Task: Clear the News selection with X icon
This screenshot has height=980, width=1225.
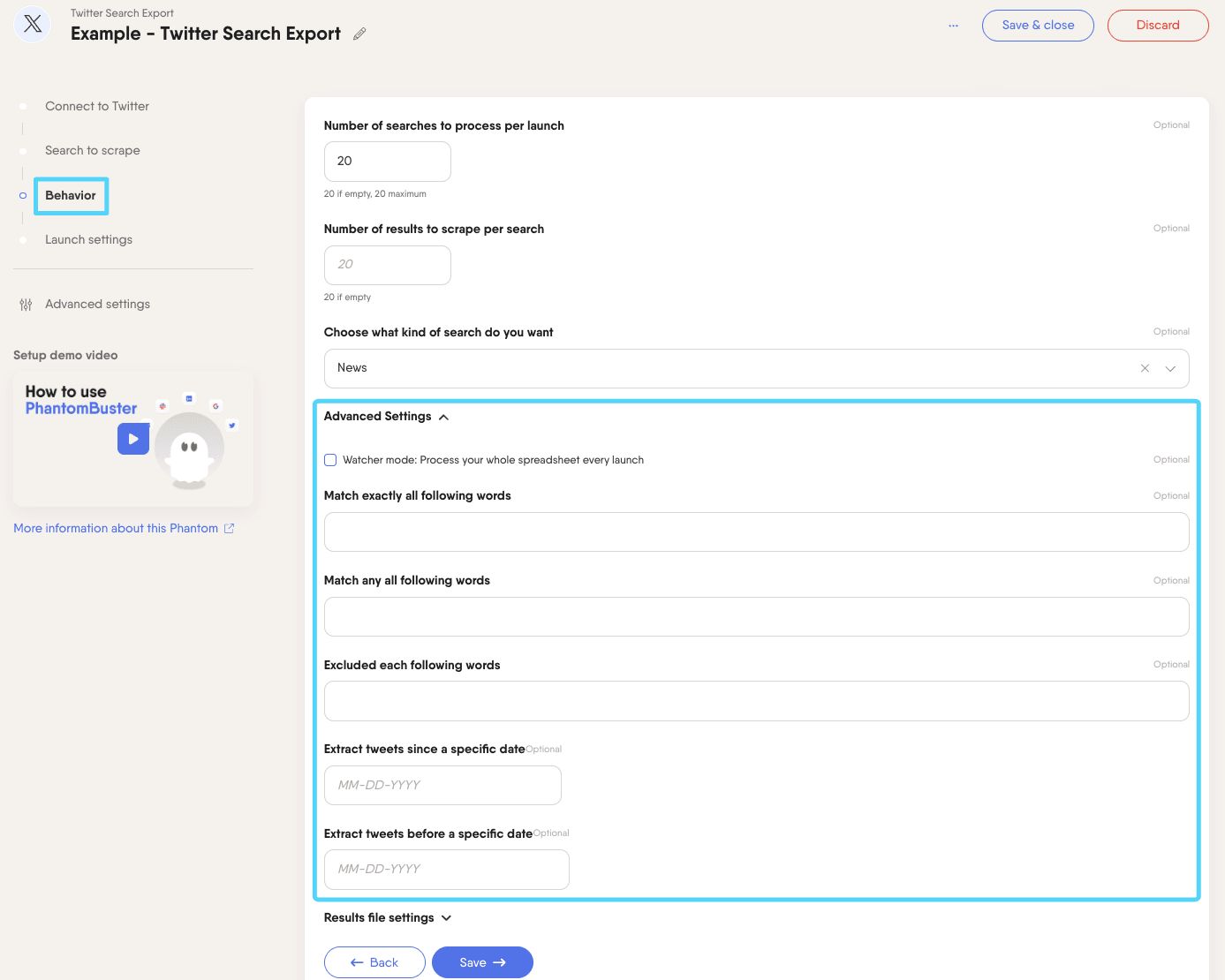Action: pyautogui.click(x=1145, y=368)
